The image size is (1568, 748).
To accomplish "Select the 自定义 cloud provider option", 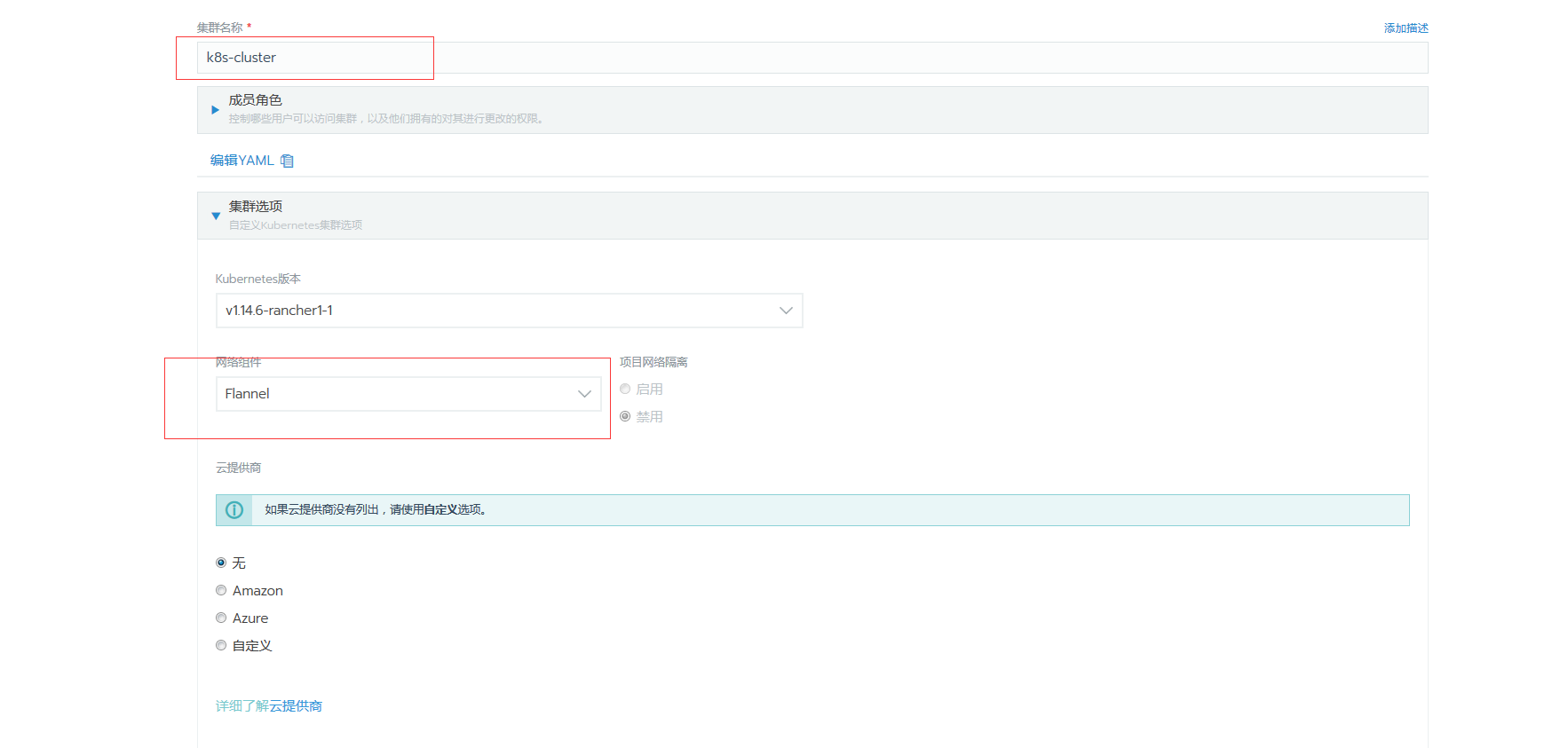I will tap(221, 646).
